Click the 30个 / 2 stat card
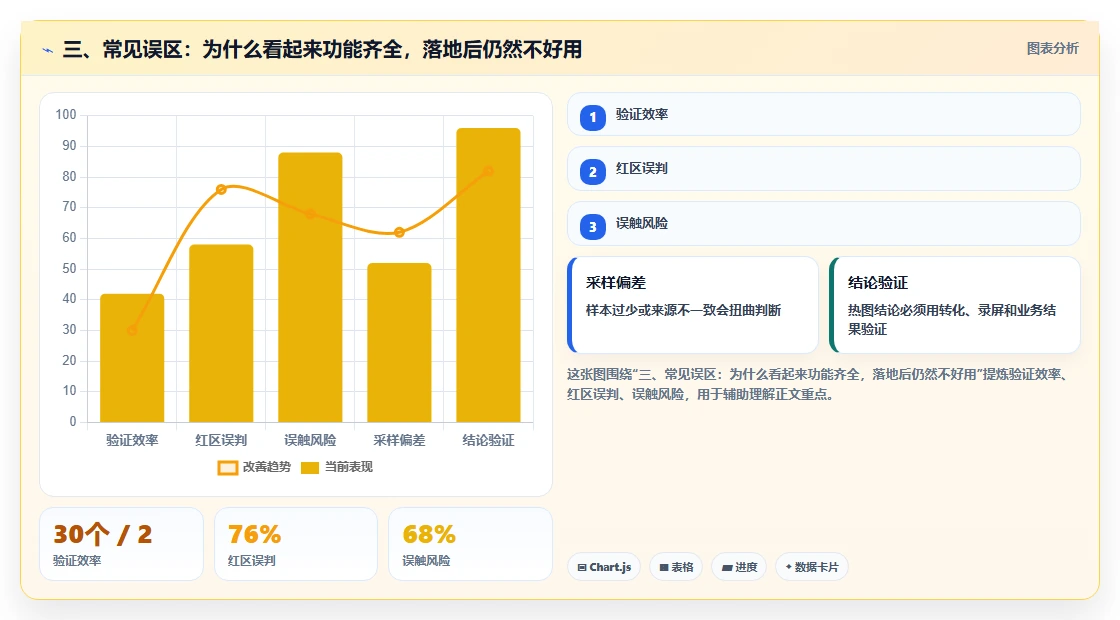 [121, 544]
